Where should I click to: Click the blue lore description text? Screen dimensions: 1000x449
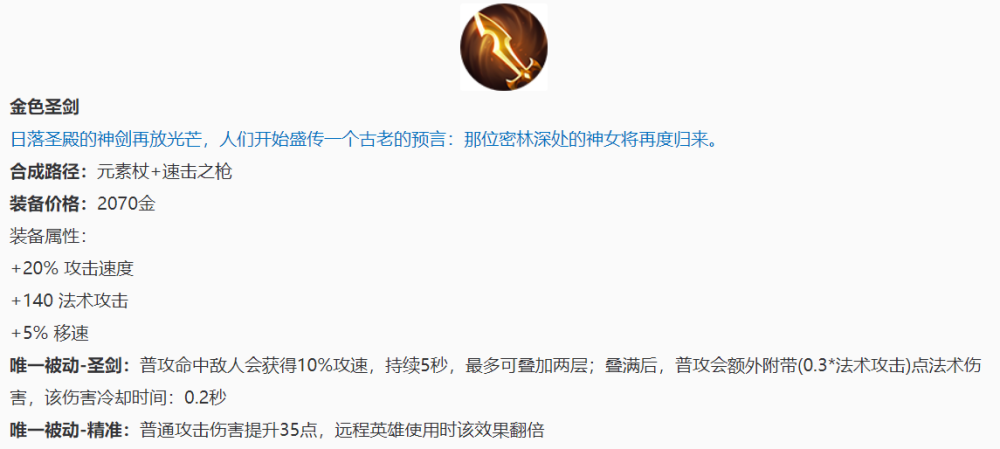[x=364, y=139]
